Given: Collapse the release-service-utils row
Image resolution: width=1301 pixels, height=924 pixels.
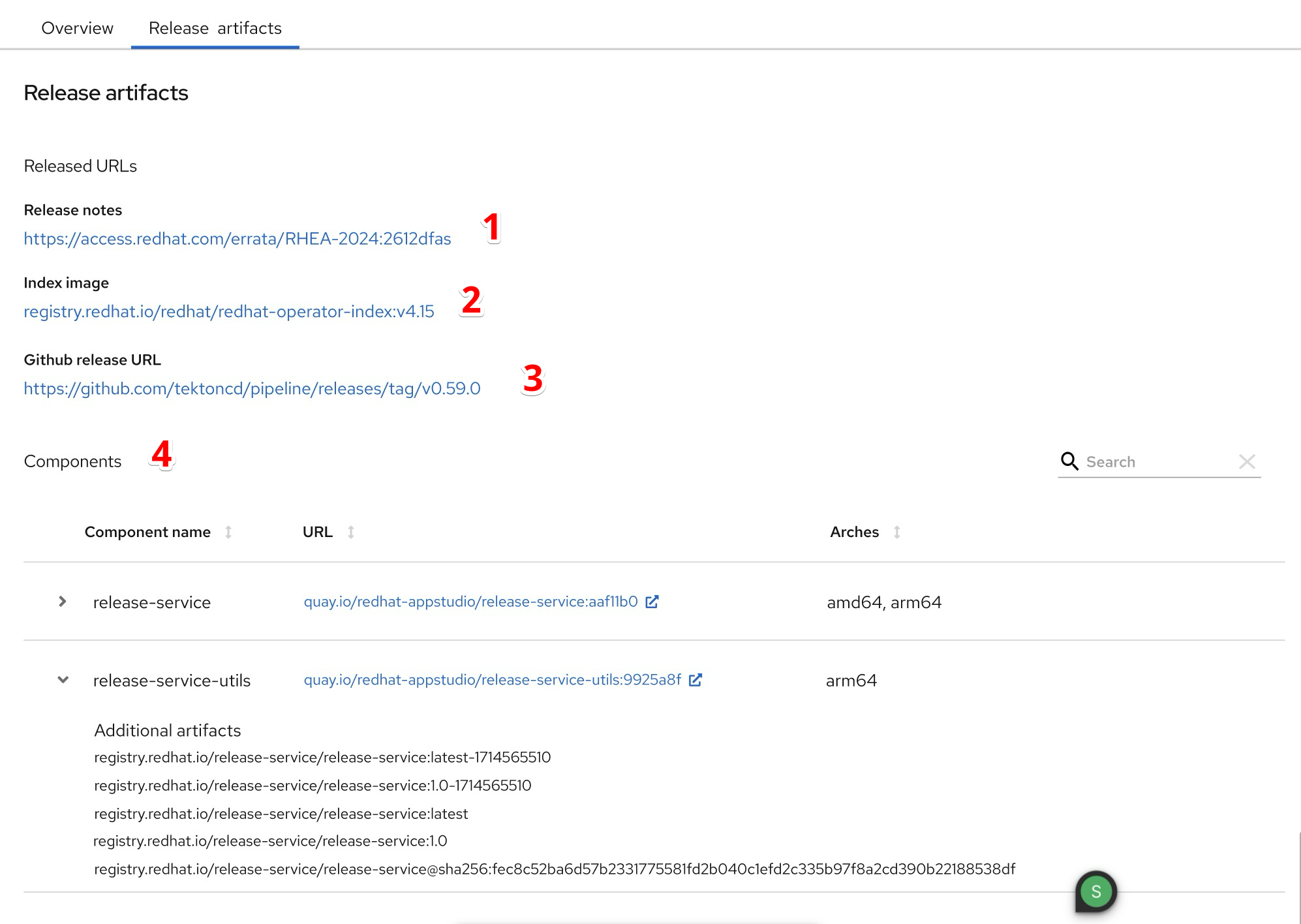Looking at the screenshot, I should coord(63,680).
